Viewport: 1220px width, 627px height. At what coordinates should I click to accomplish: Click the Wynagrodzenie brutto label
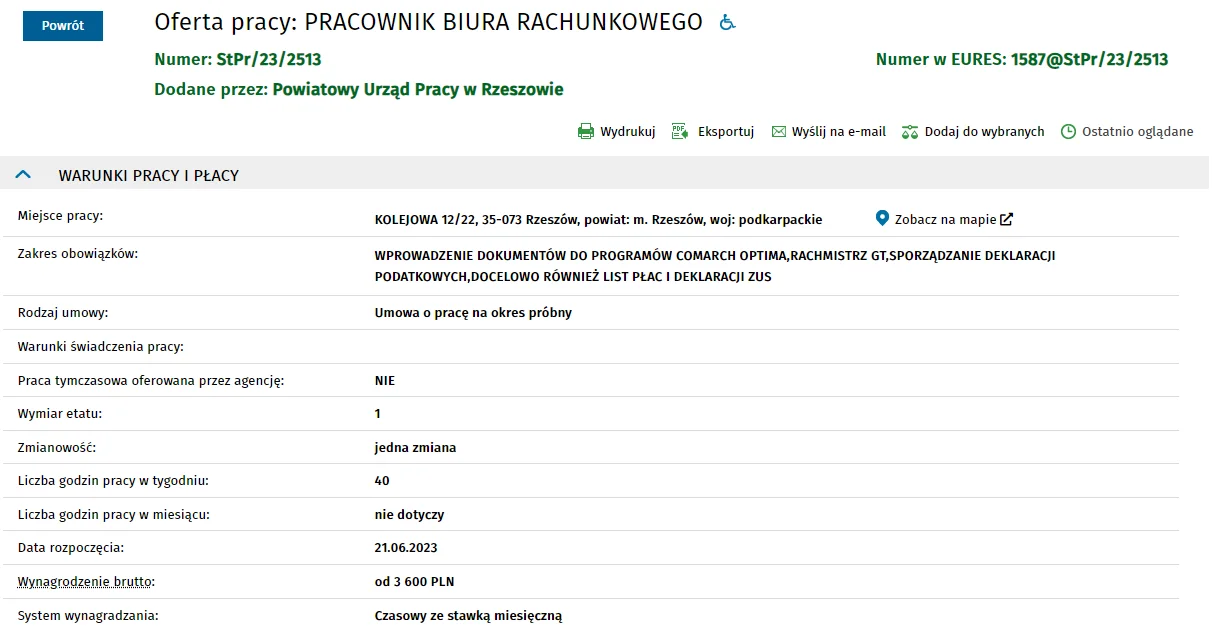click(87, 582)
